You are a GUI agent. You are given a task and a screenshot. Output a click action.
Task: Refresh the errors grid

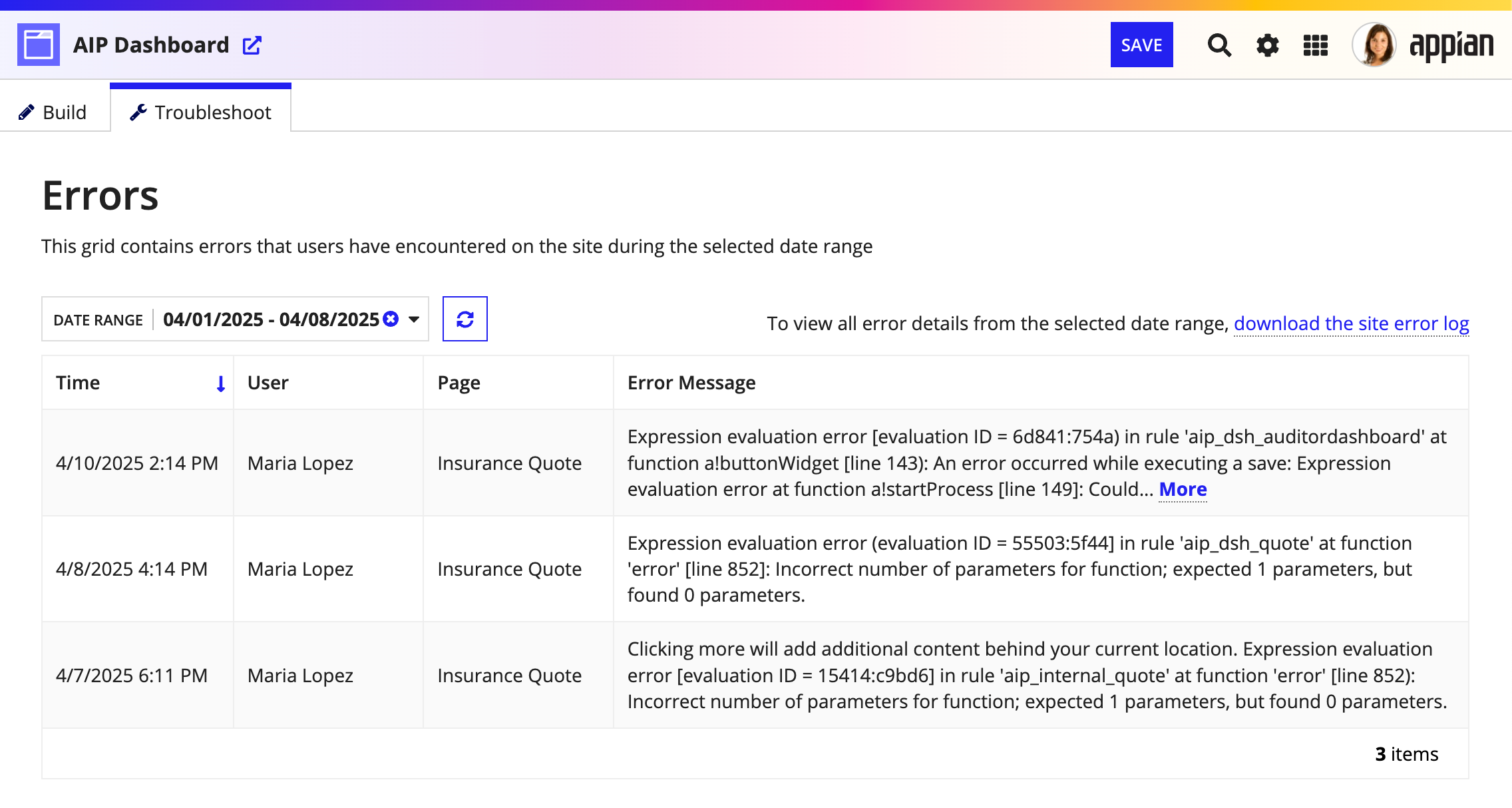click(x=465, y=319)
